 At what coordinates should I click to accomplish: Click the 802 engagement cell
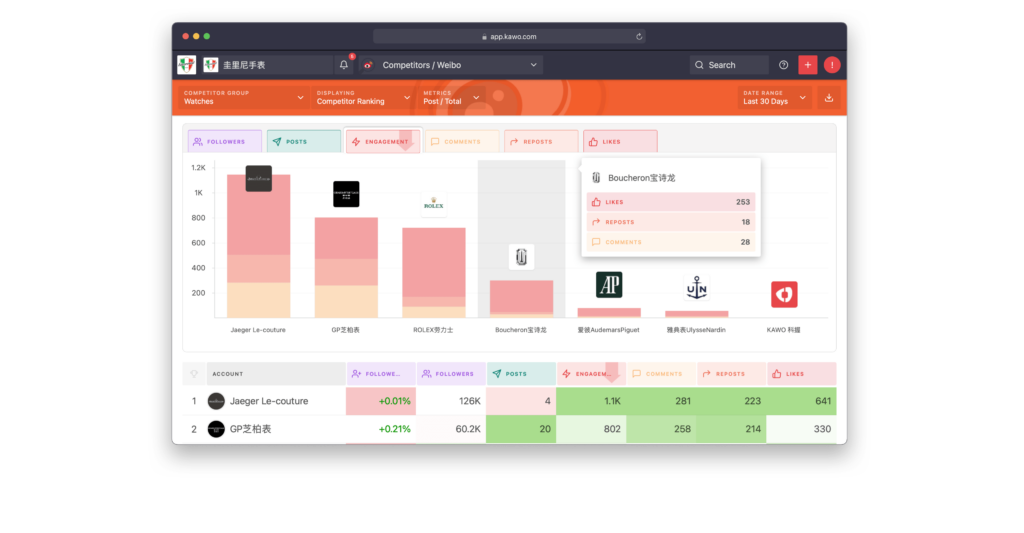[x=591, y=429]
